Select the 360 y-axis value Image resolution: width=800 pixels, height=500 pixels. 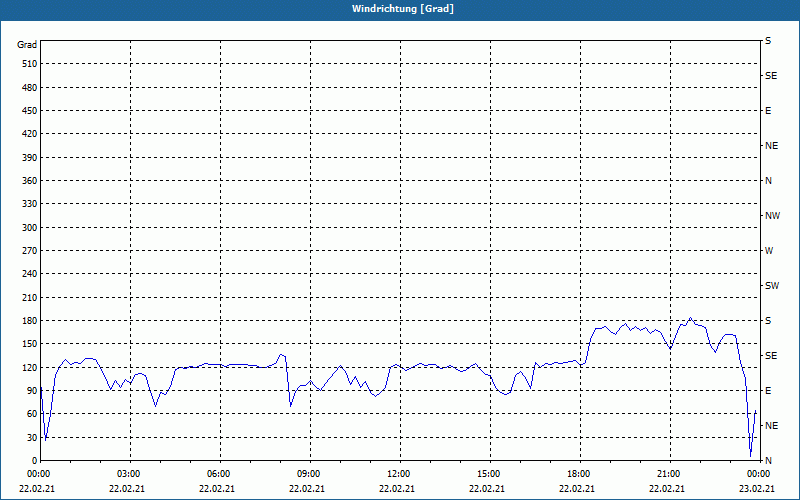pyautogui.click(x=30, y=181)
